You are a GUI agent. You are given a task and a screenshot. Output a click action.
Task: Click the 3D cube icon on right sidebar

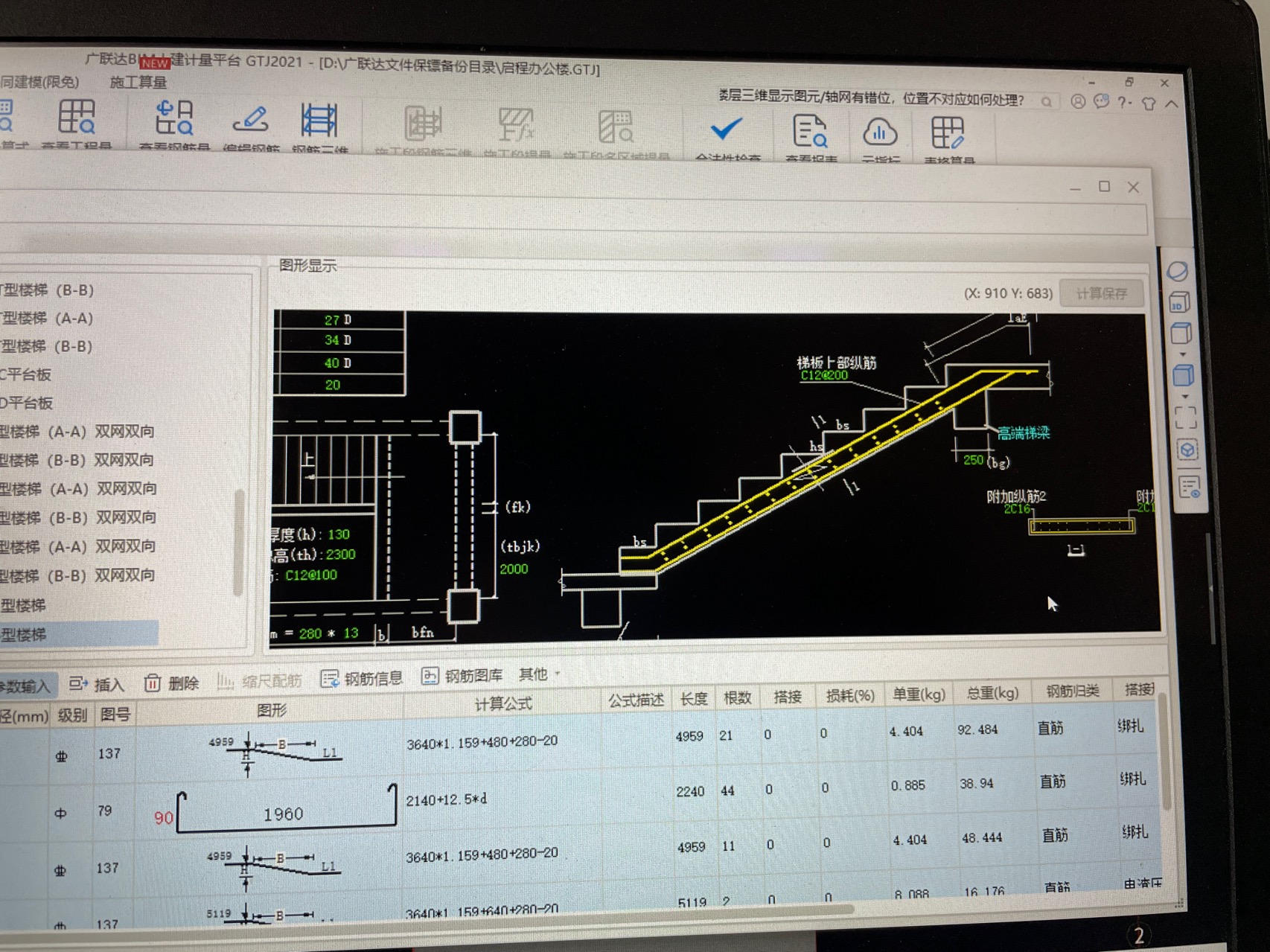point(1179,302)
